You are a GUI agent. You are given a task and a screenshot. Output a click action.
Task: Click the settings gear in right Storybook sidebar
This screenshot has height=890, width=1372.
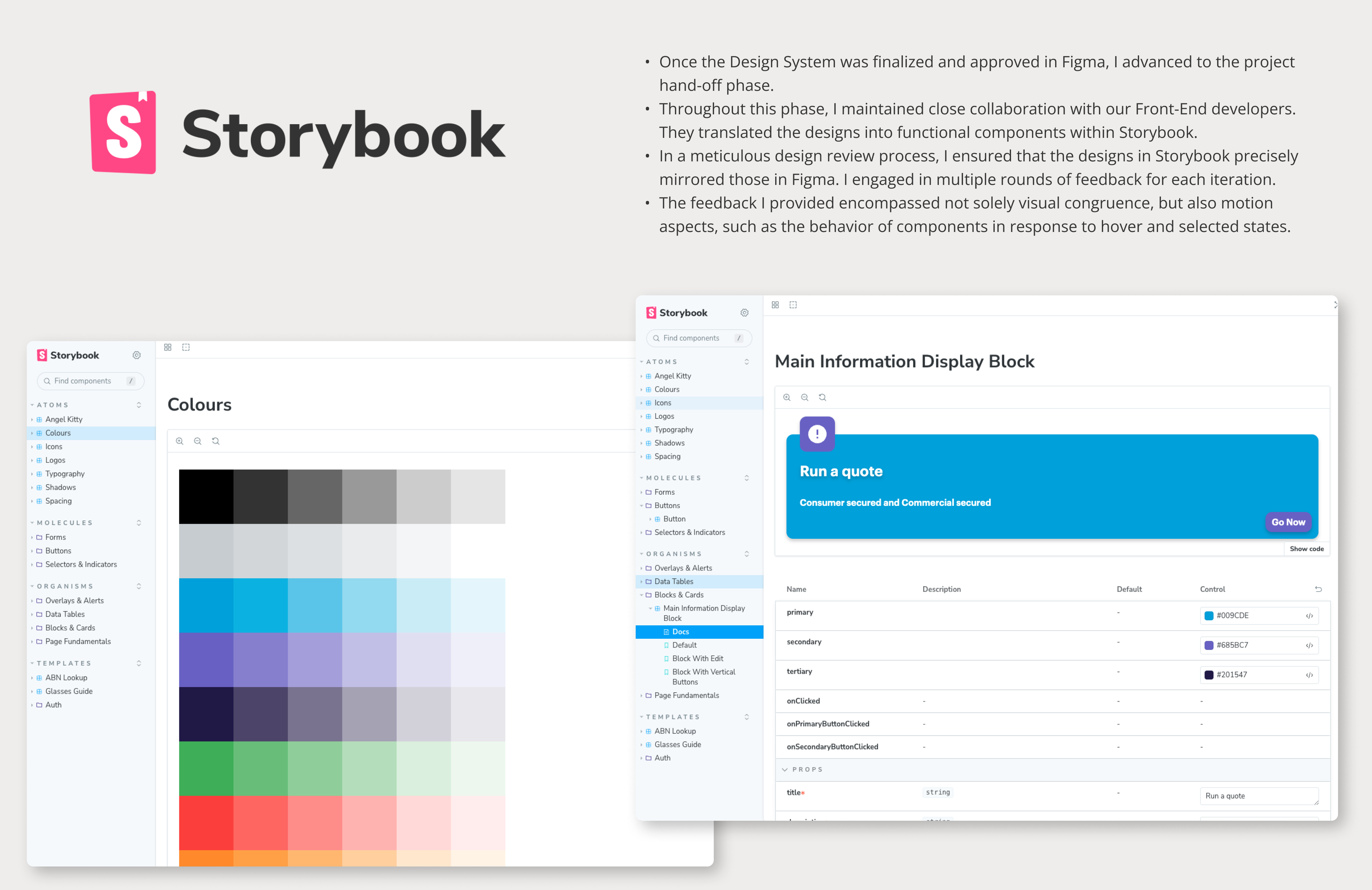(x=744, y=312)
